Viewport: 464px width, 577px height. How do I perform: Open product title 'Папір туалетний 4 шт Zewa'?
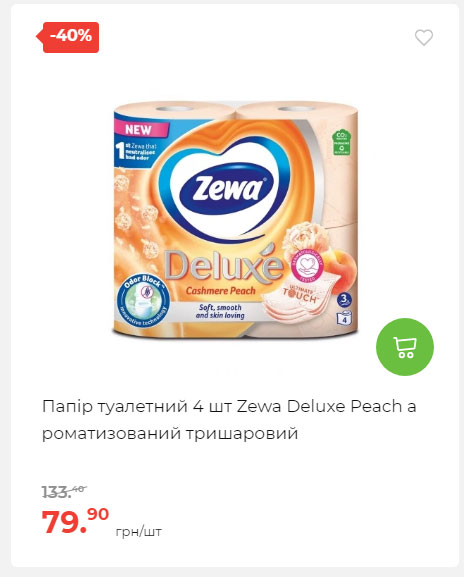click(x=229, y=420)
